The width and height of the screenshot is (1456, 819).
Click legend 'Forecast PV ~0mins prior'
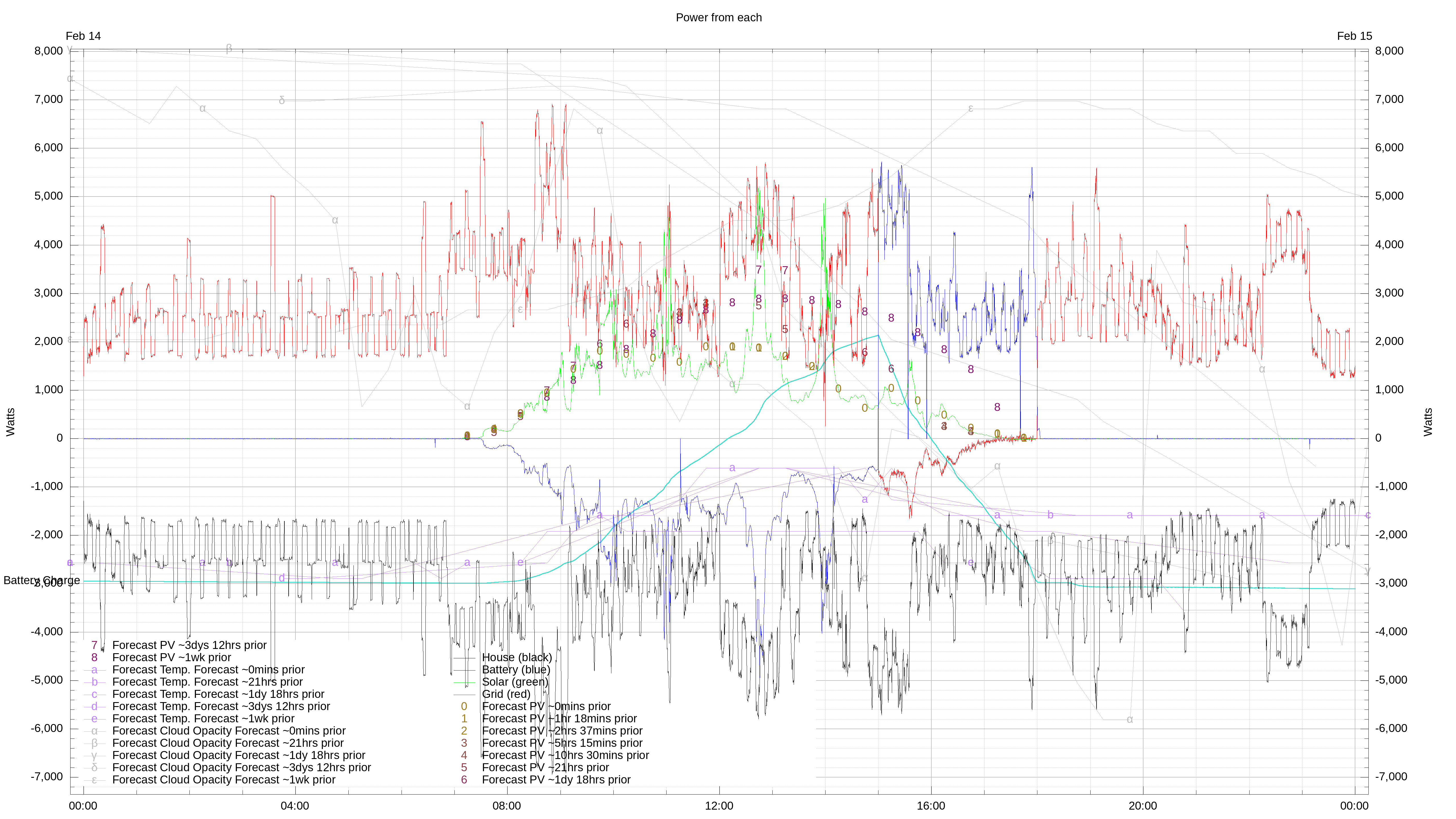coord(546,706)
